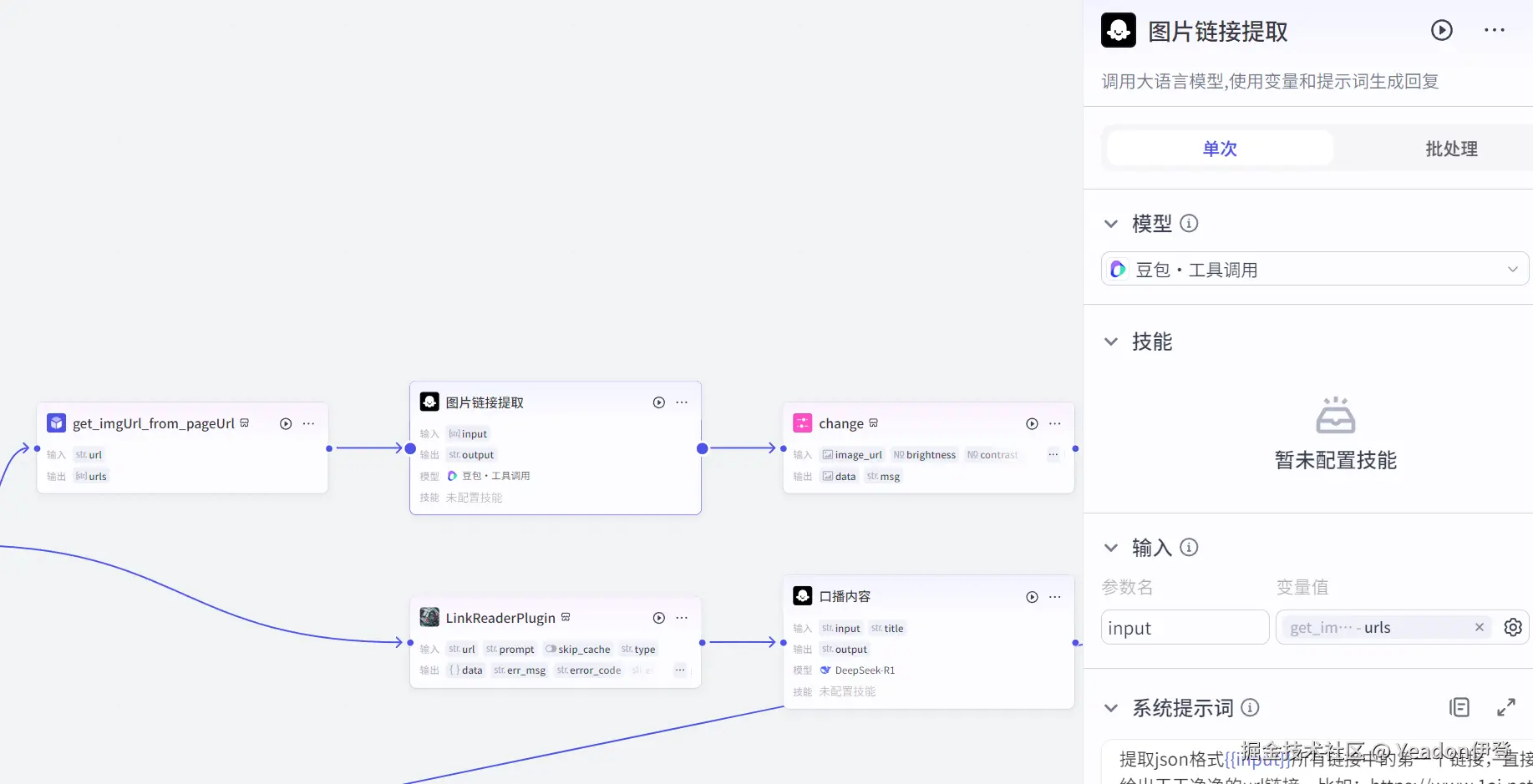Open the more options menu in the panel header
Screen dimensions: 1533x784
[x=1494, y=31]
